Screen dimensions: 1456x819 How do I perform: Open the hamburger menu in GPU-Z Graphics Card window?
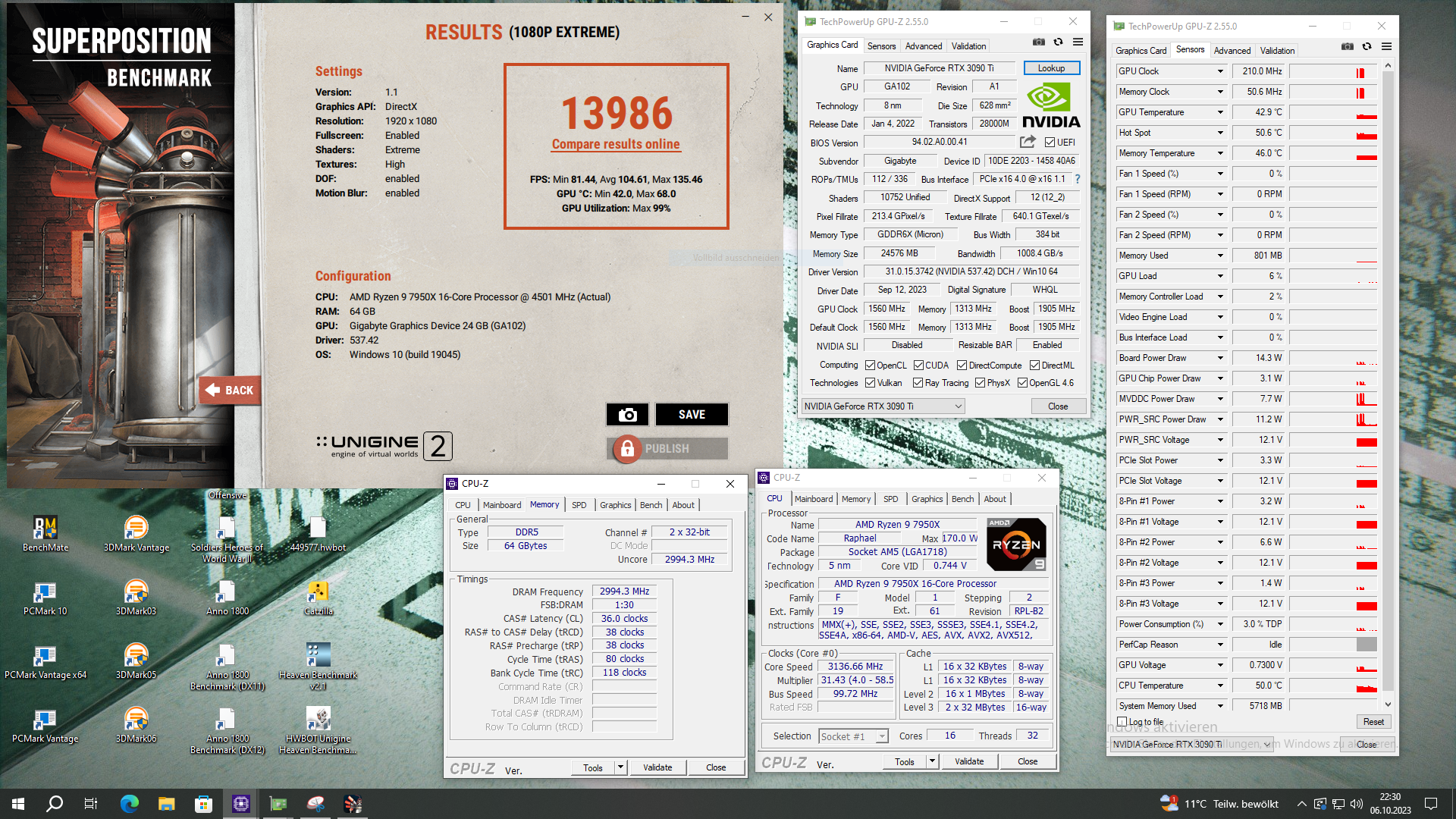tap(1078, 42)
